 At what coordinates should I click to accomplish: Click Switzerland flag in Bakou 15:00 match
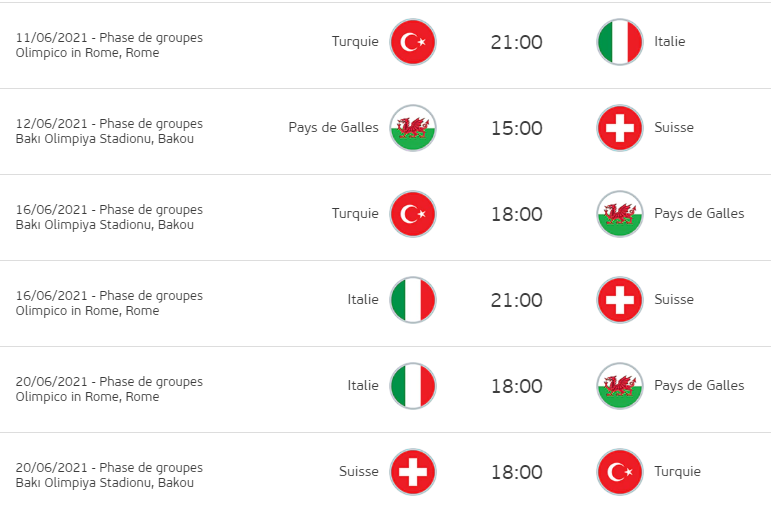click(620, 128)
